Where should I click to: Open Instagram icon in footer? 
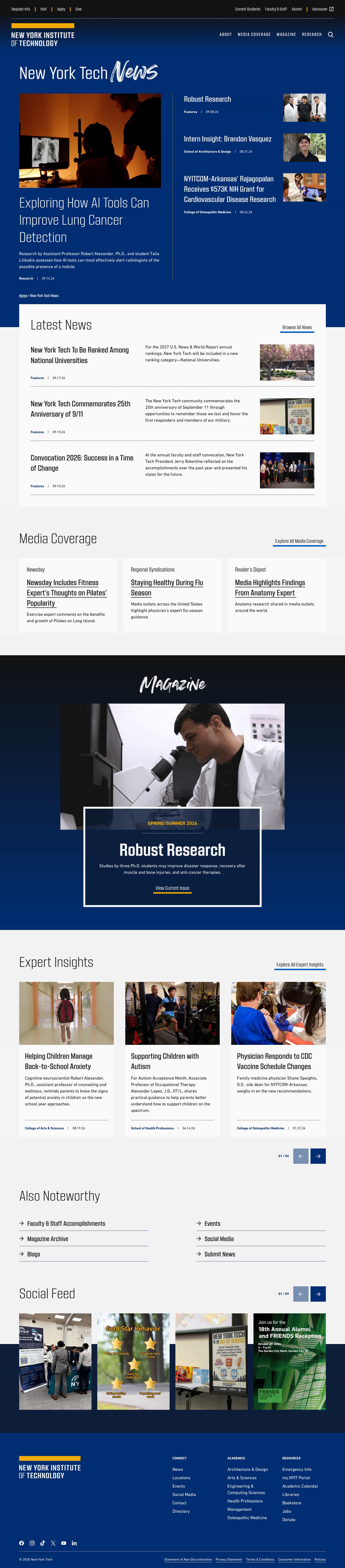(32, 1543)
